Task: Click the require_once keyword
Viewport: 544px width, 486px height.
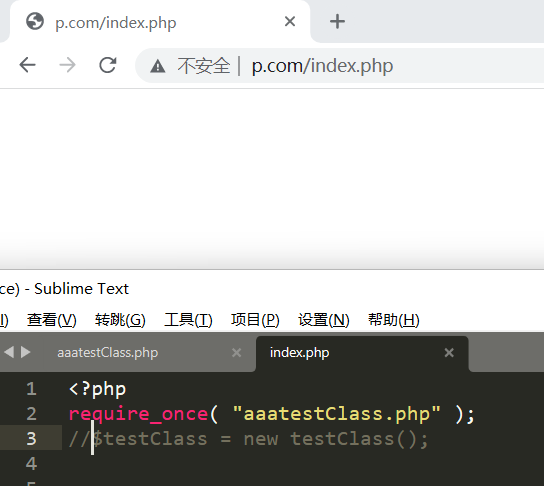Action: [x=138, y=414]
